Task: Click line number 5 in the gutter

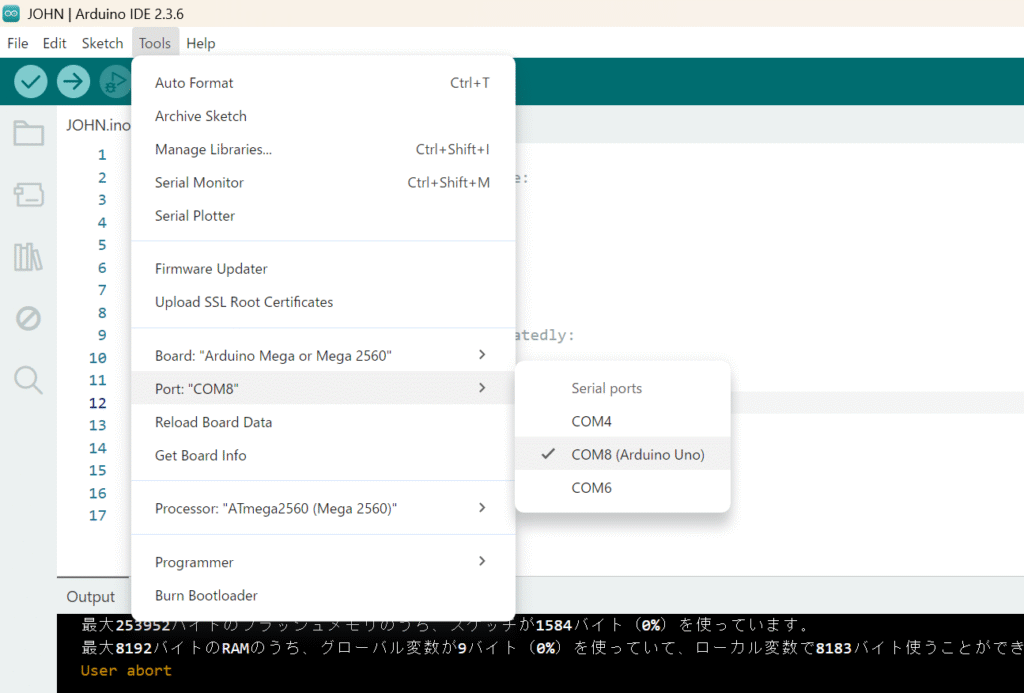Action: (x=102, y=245)
